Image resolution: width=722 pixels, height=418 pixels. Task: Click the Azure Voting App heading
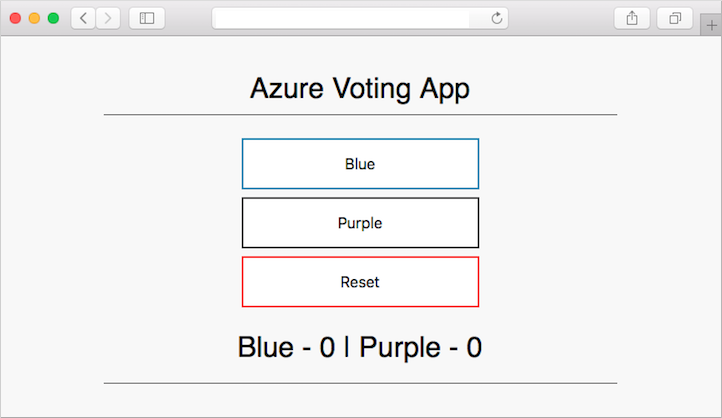(x=360, y=89)
